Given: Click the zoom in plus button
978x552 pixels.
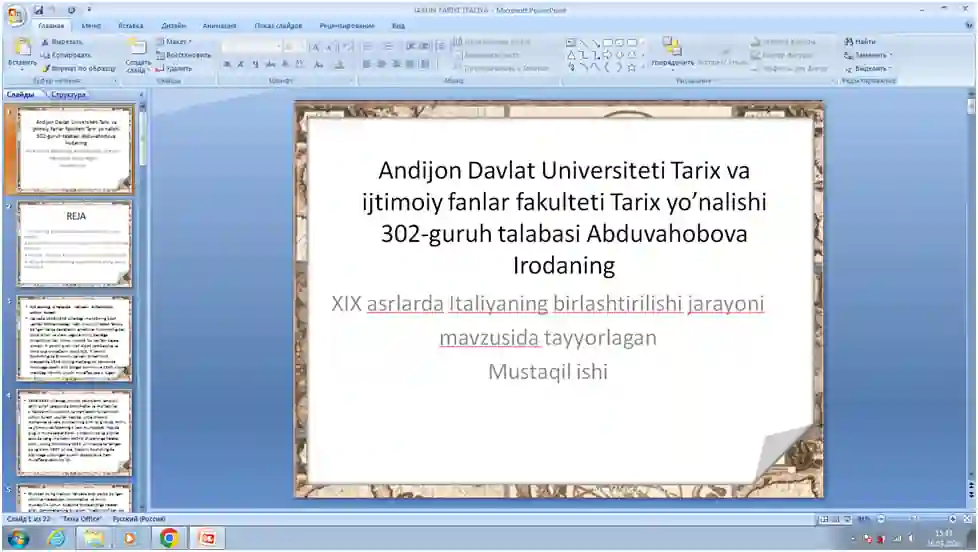Looking at the screenshot, I should [x=952, y=519].
